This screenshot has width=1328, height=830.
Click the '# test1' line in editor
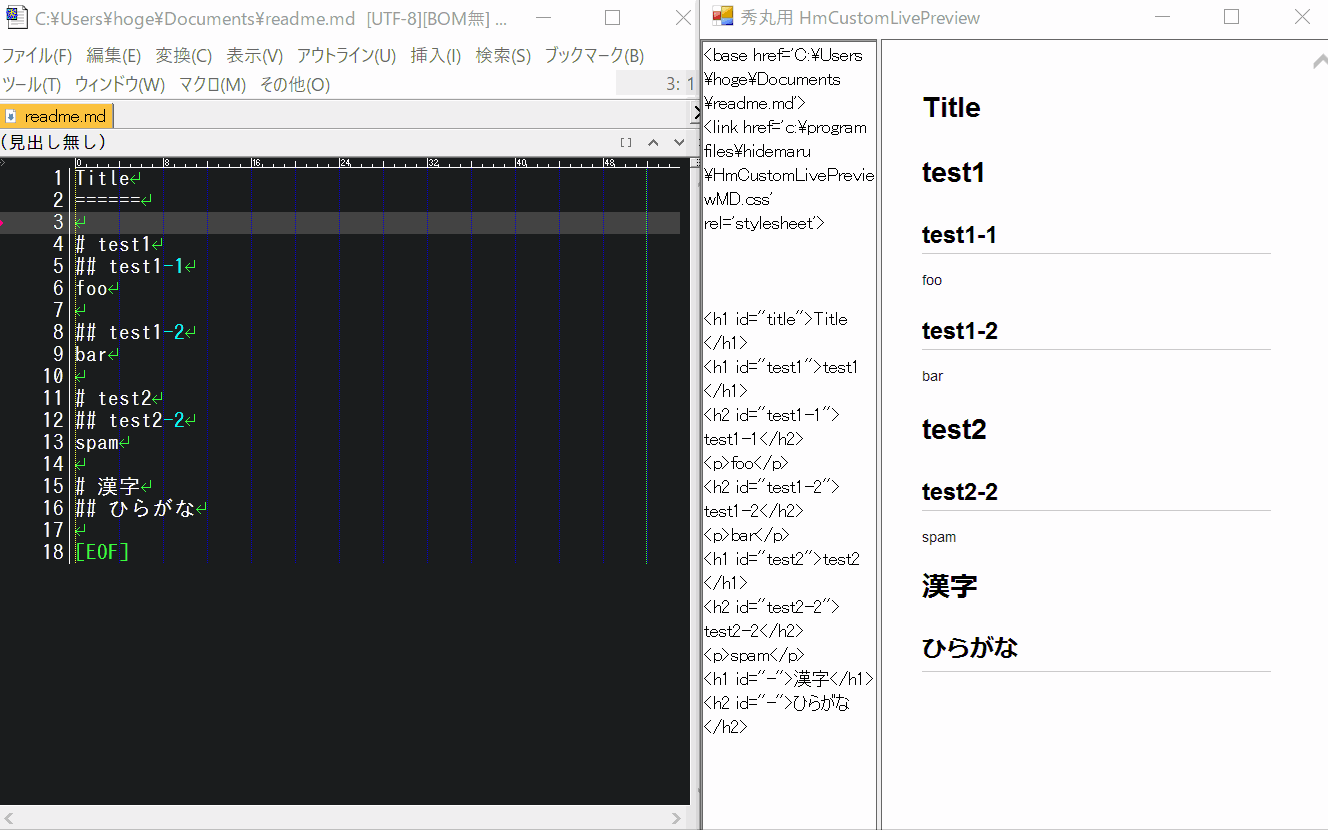(x=113, y=245)
